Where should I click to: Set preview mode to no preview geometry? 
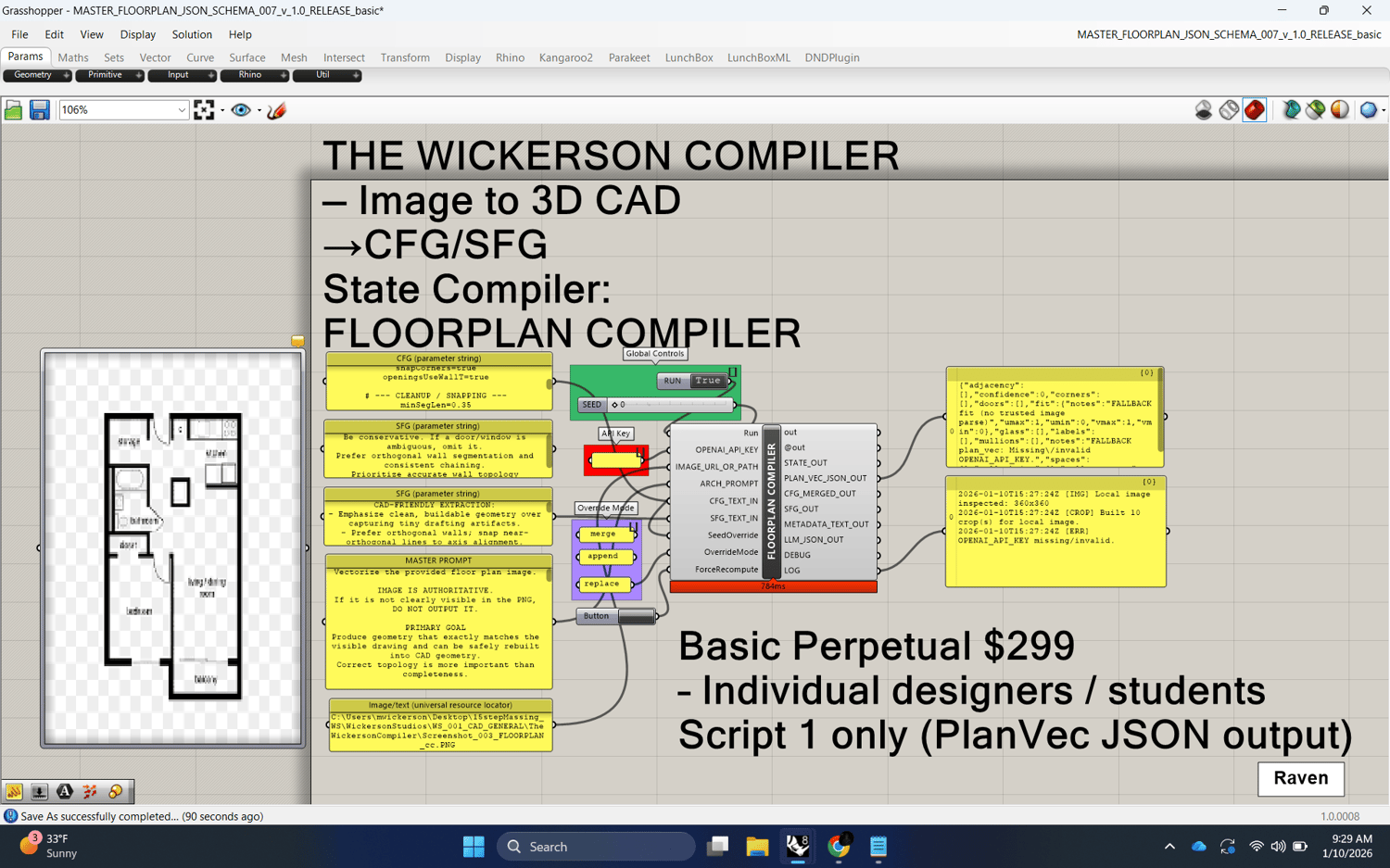[x=1204, y=110]
